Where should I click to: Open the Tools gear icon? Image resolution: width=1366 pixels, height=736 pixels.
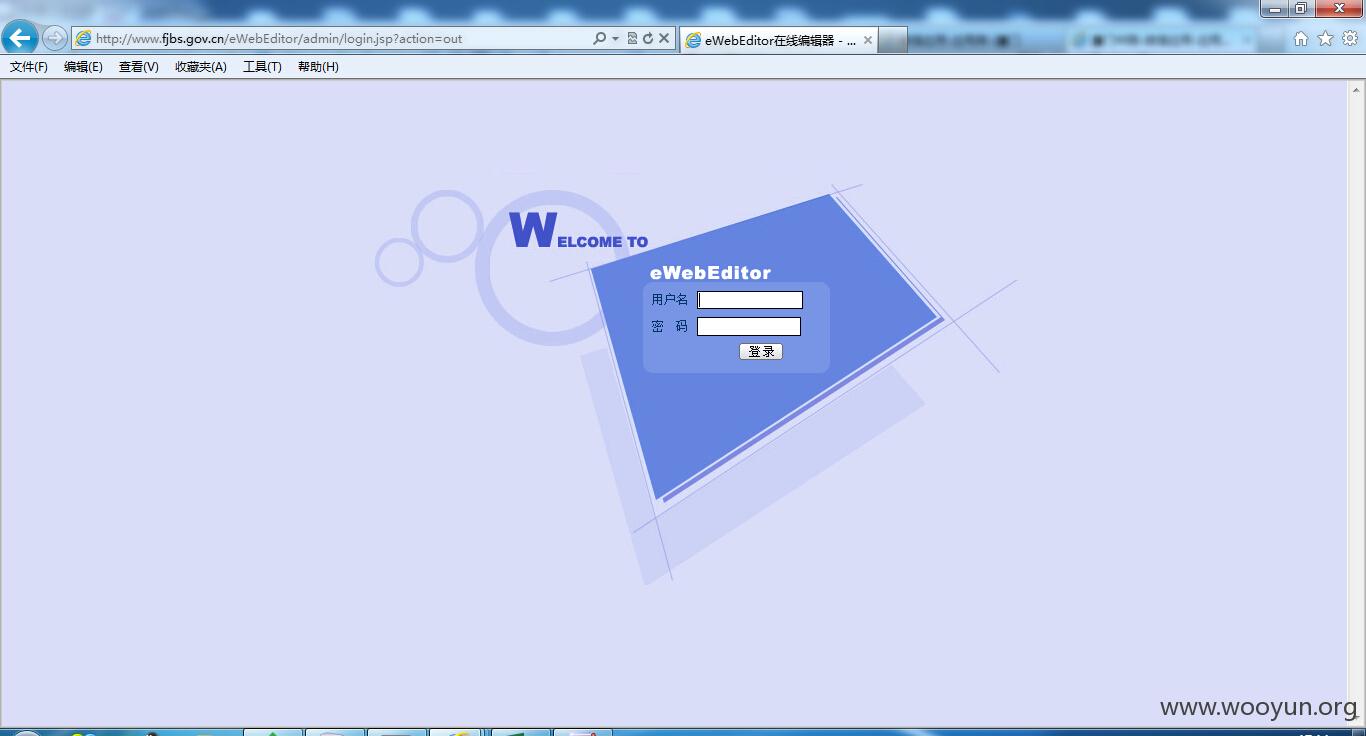[x=1350, y=38]
